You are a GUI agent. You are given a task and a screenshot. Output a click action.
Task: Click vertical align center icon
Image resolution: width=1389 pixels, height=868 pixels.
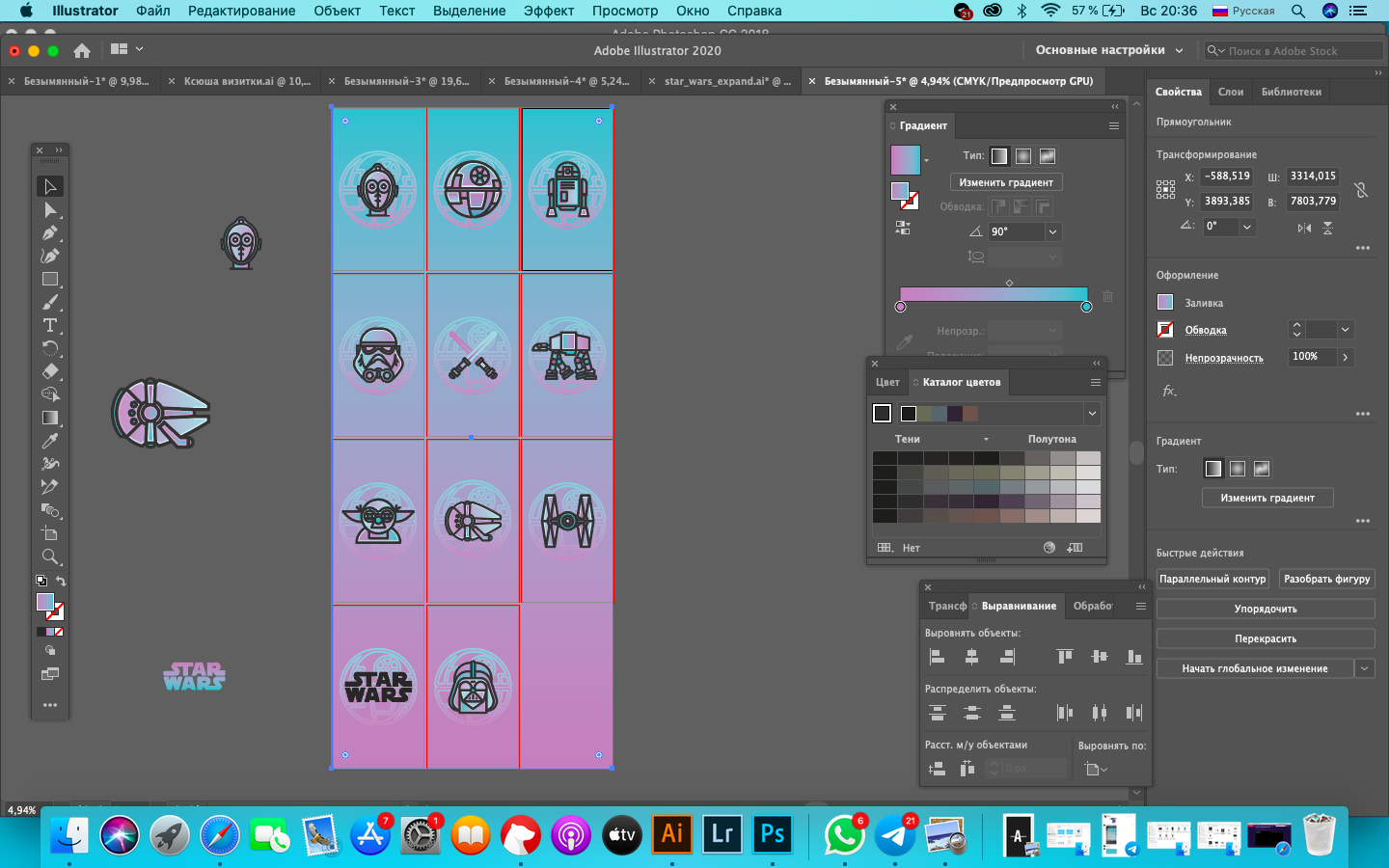1100,657
